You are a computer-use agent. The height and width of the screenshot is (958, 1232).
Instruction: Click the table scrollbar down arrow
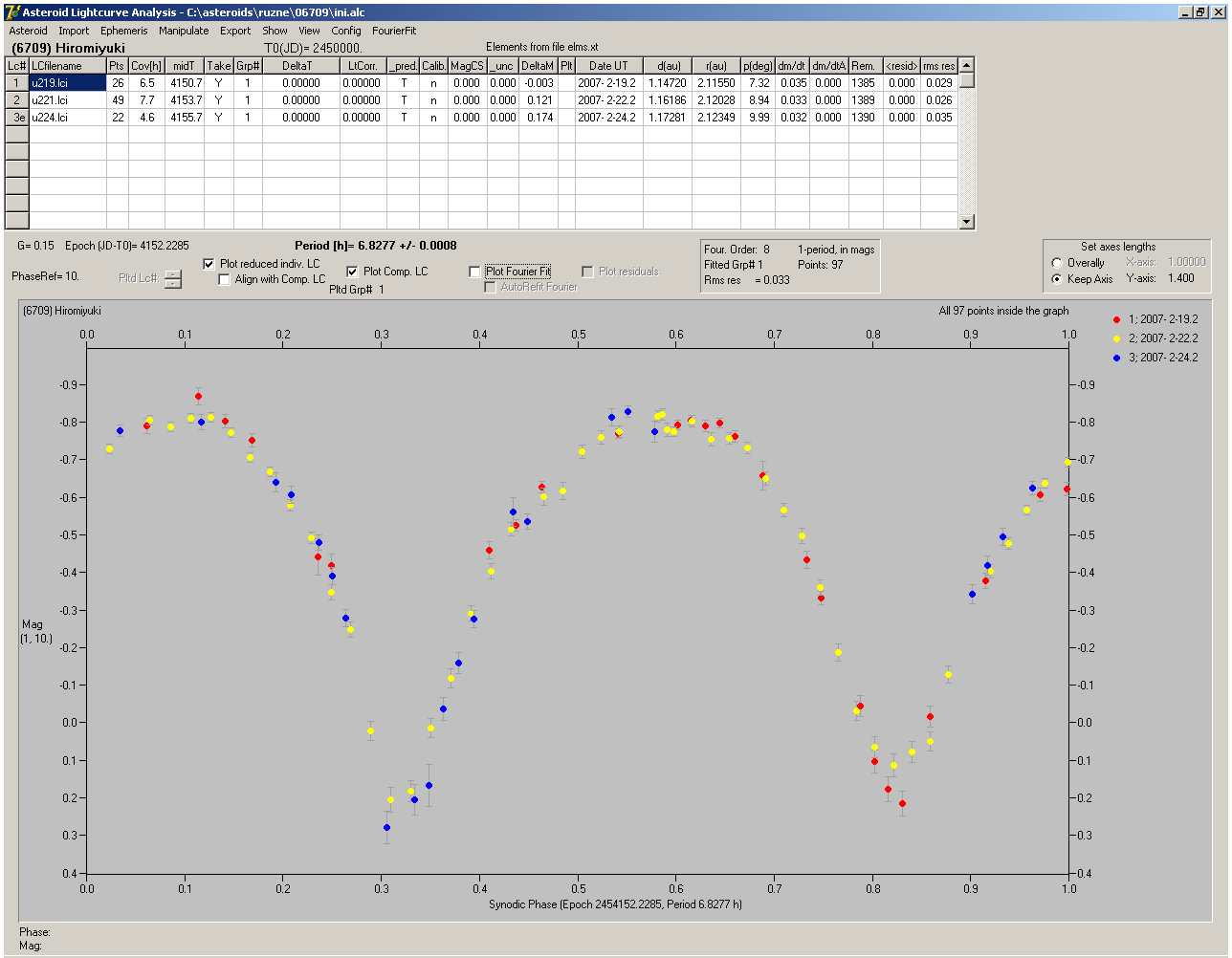(967, 222)
